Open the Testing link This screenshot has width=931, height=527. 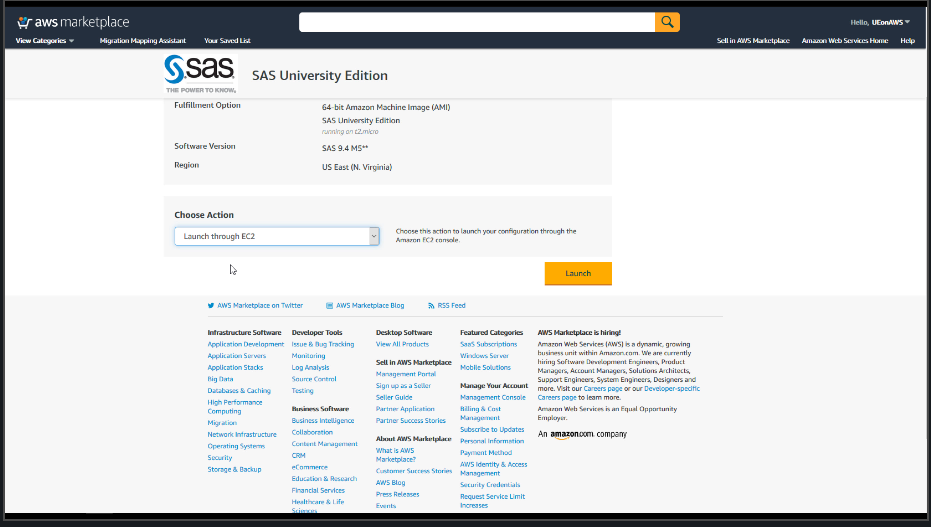302,391
